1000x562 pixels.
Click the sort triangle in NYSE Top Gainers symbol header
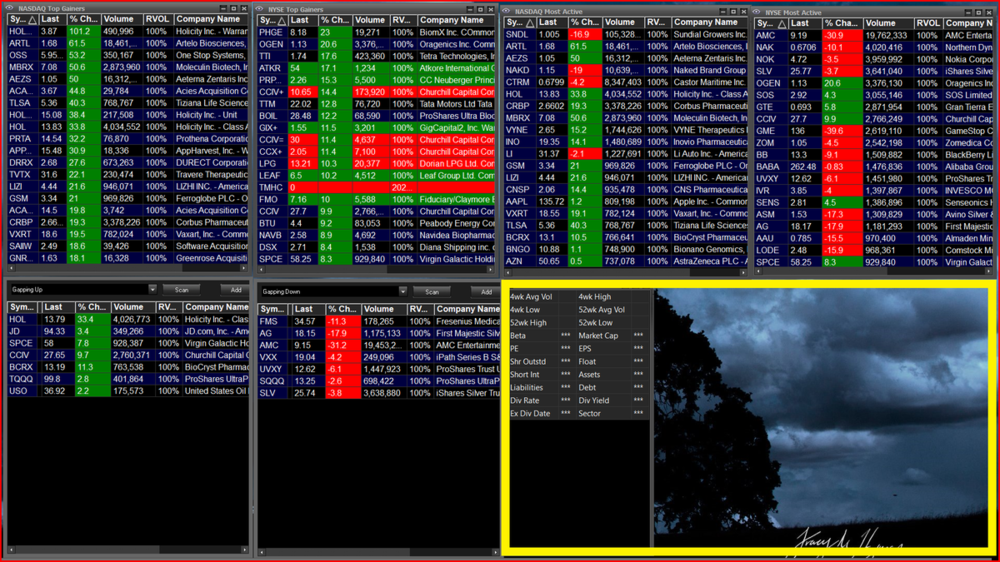[281, 21]
